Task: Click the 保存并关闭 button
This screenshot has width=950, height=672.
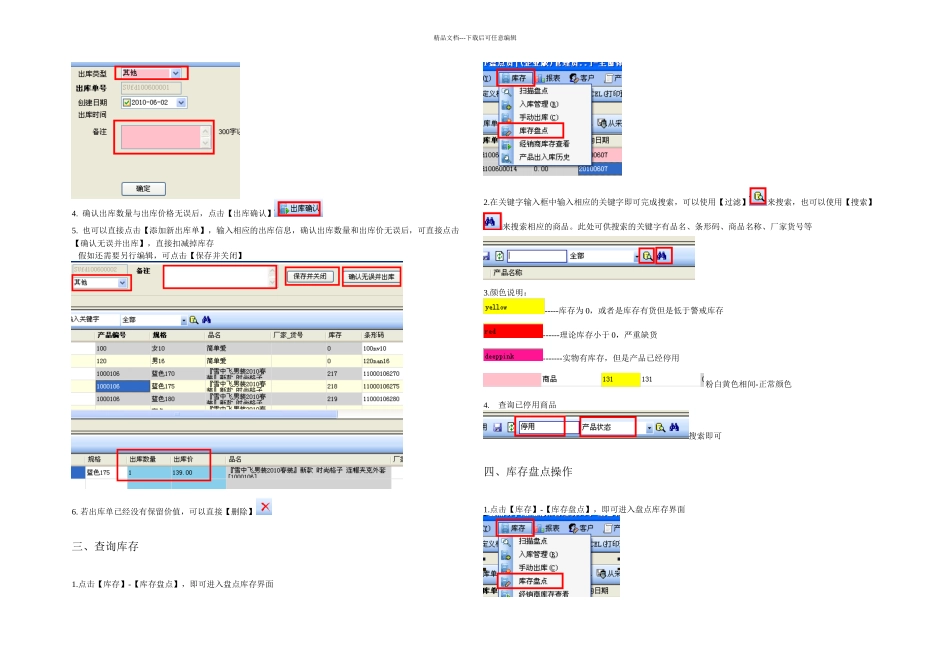Action: [310, 276]
